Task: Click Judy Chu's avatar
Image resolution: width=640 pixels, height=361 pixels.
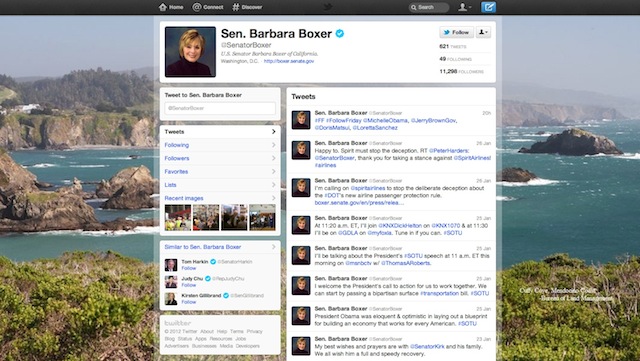Action: pyautogui.click(x=171, y=282)
